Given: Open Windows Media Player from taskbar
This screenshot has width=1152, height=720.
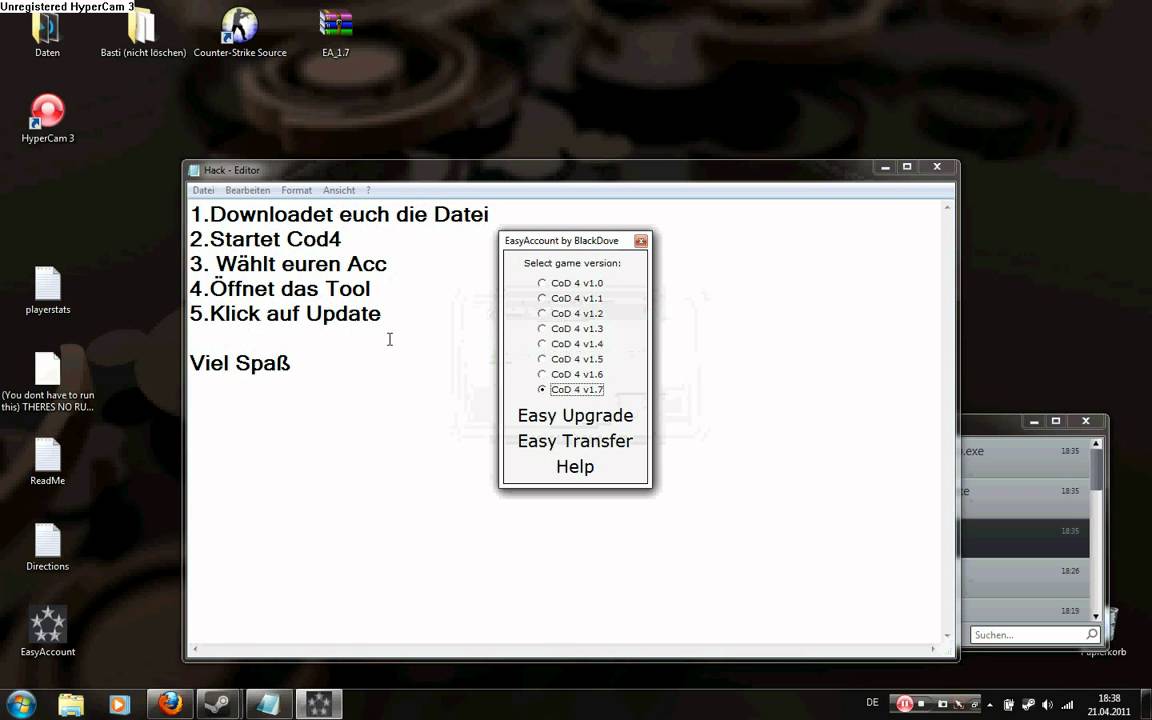Looking at the screenshot, I should 119,705.
